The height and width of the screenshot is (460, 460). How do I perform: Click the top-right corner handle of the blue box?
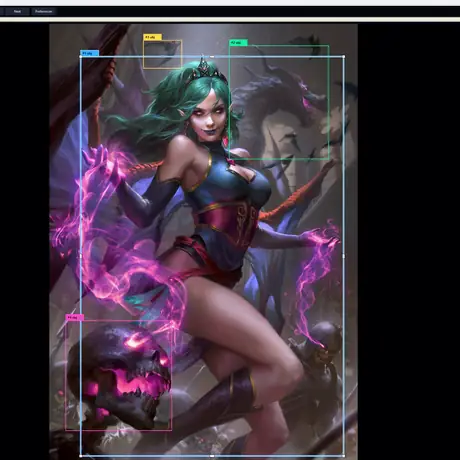(x=344, y=57)
